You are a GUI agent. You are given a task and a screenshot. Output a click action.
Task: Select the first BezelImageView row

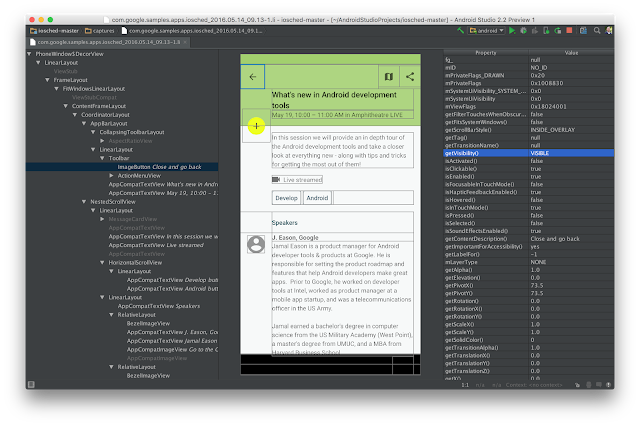(148, 324)
